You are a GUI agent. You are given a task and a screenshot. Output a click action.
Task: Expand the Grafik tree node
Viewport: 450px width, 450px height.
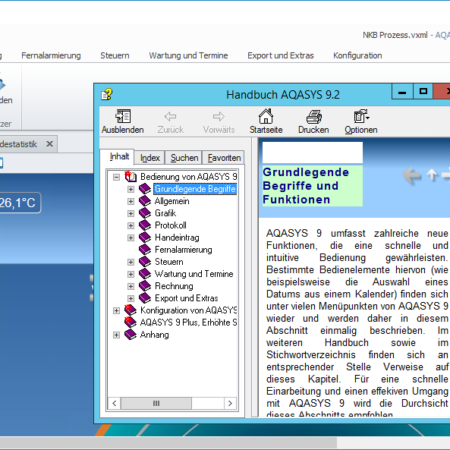(x=131, y=213)
